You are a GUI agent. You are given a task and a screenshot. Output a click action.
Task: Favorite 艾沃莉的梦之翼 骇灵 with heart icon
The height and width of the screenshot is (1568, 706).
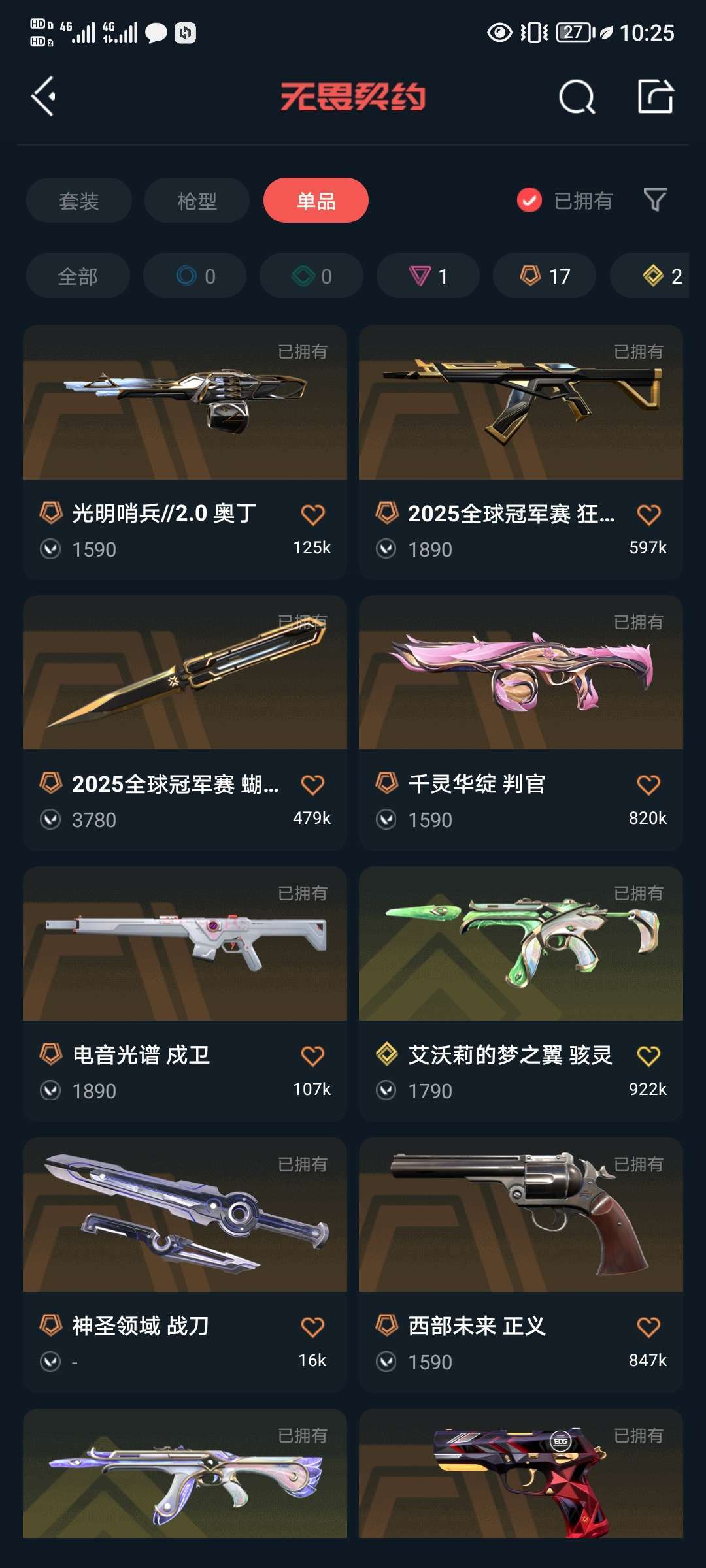[648, 1056]
